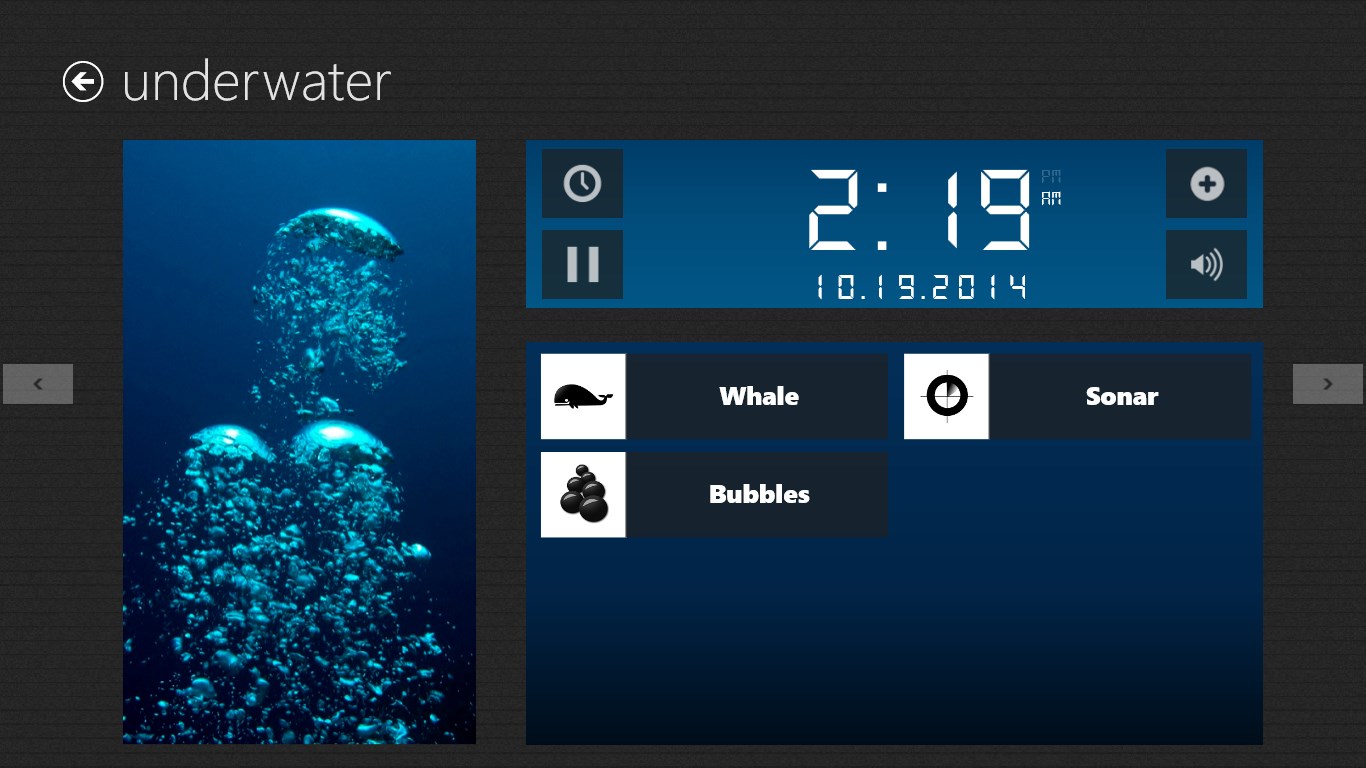Select the whale silhouette icon
The height and width of the screenshot is (768, 1366).
coord(583,396)
